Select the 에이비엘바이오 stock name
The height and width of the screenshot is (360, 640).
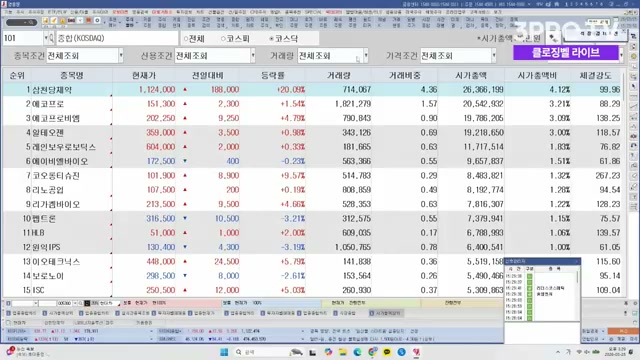coord(60,161)
